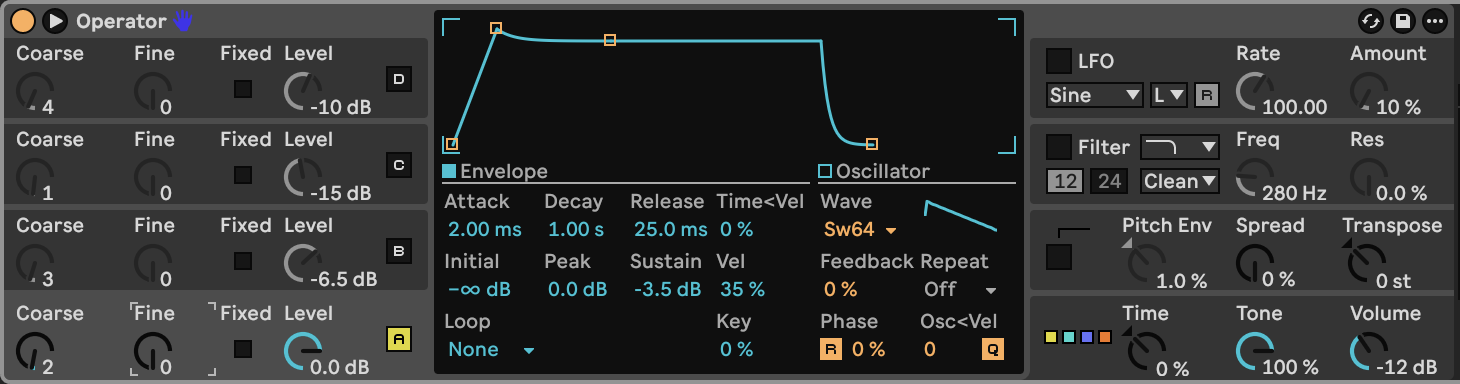Open the LFO Sine waveform dropdown
The image size is (1460, 384).
(1094, 95)
